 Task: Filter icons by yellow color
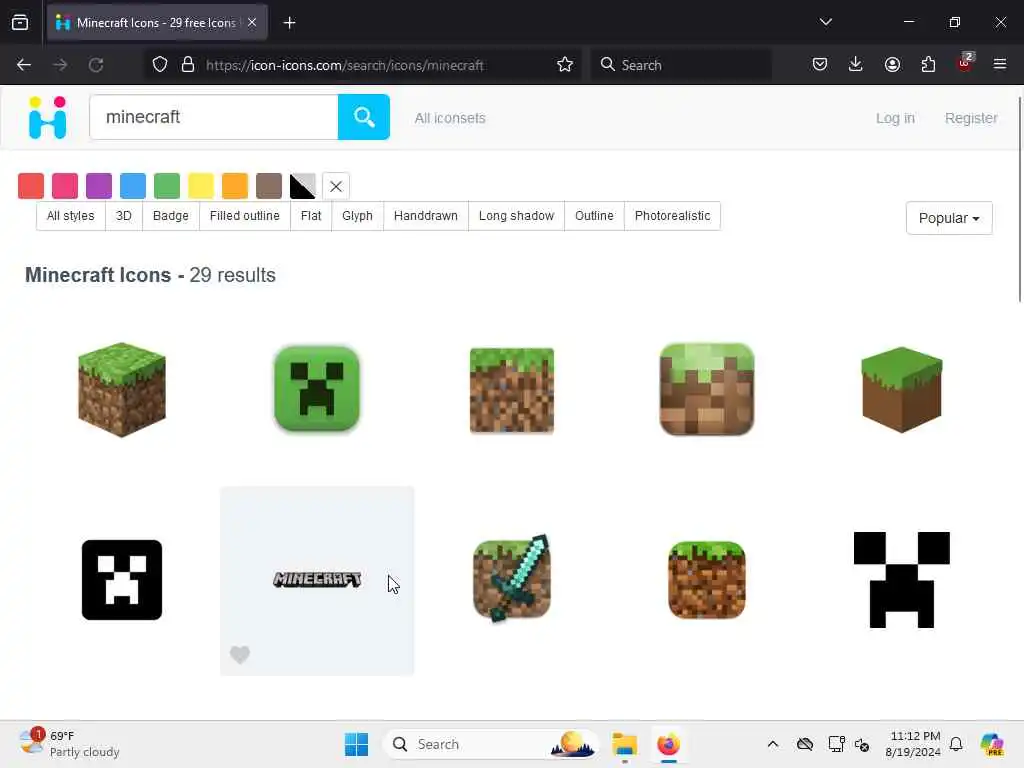(200, 186)
